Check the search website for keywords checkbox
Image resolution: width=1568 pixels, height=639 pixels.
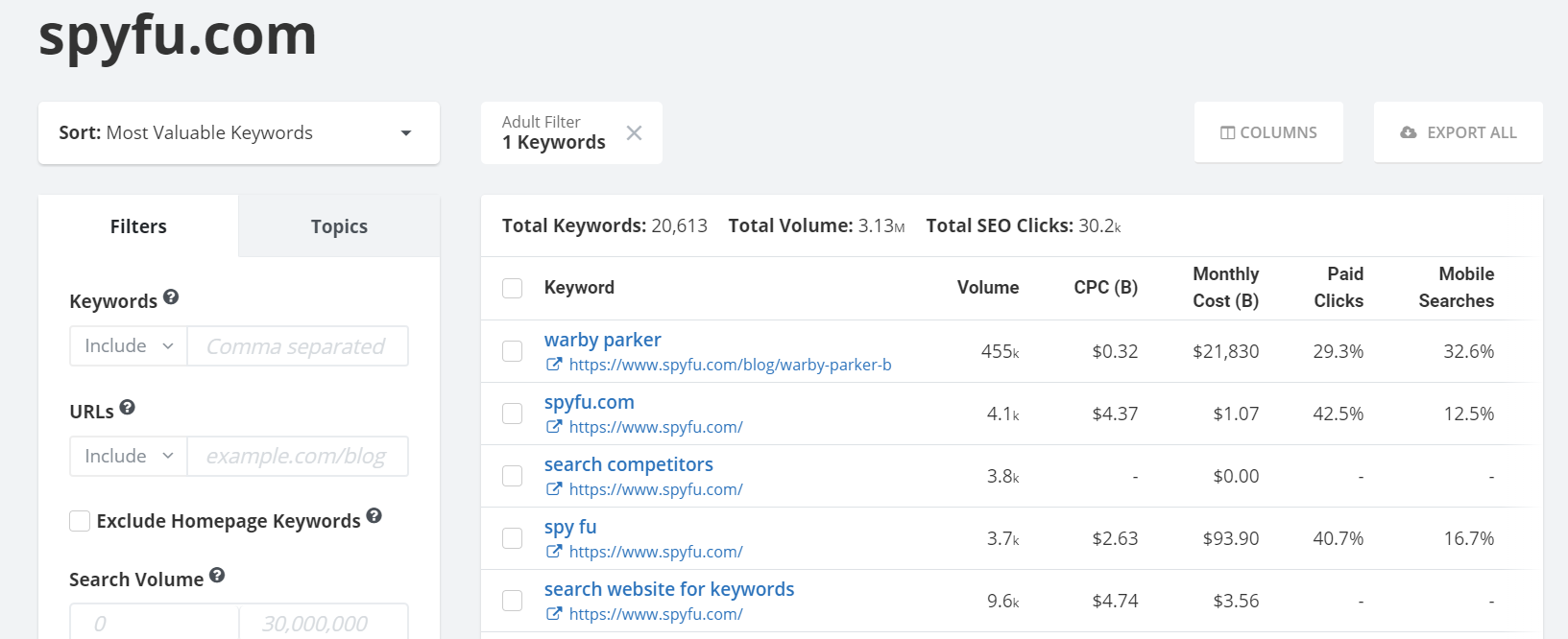click(513, 601)
